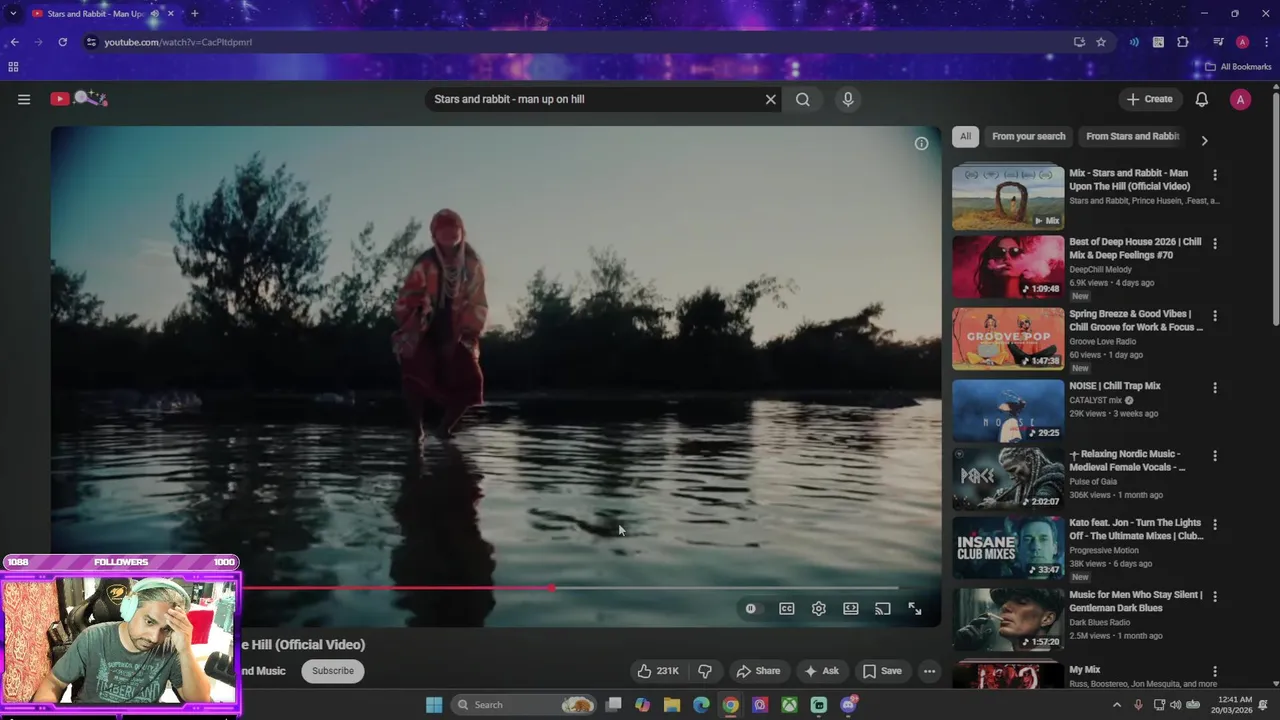Go to the YouTube home logo
This screenshot has height=720, width=1280.
(78, 98)
